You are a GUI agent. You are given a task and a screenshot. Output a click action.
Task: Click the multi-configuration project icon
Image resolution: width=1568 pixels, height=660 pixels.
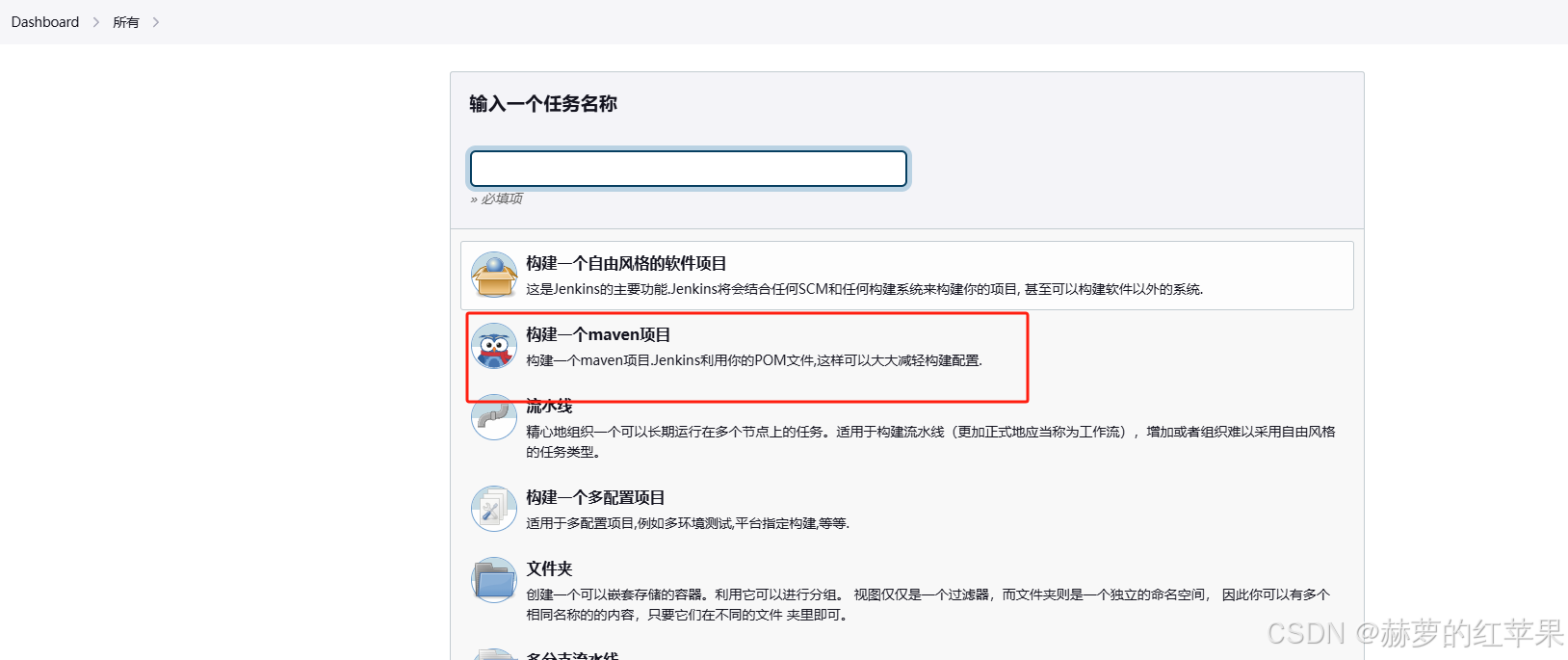pos(494,509)
